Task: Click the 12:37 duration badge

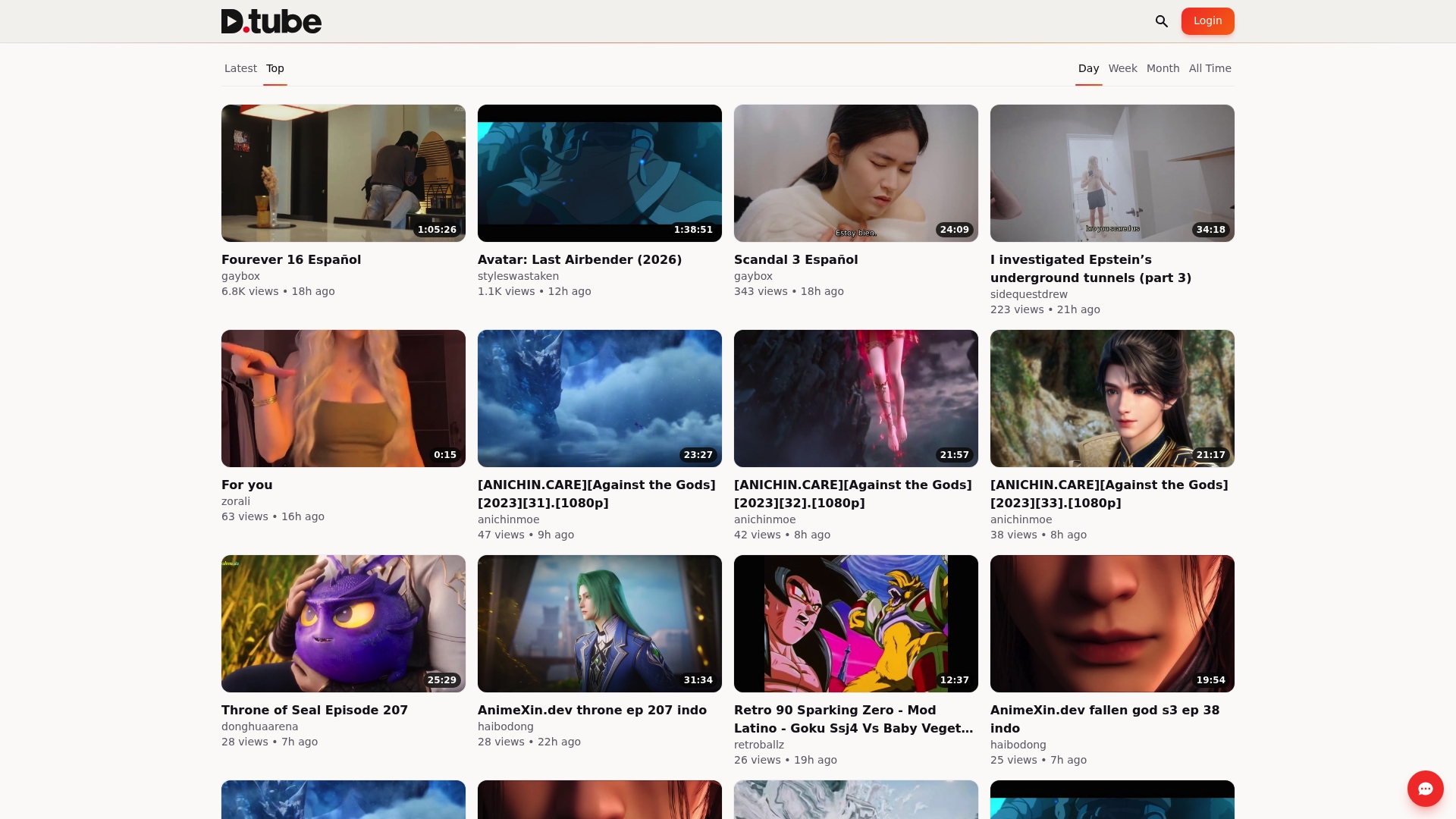Action: (955, 680)
